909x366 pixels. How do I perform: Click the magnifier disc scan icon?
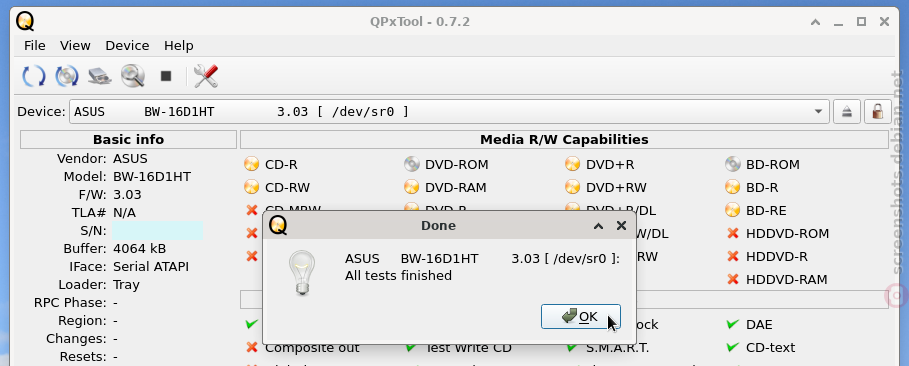[x=133, y=76]
